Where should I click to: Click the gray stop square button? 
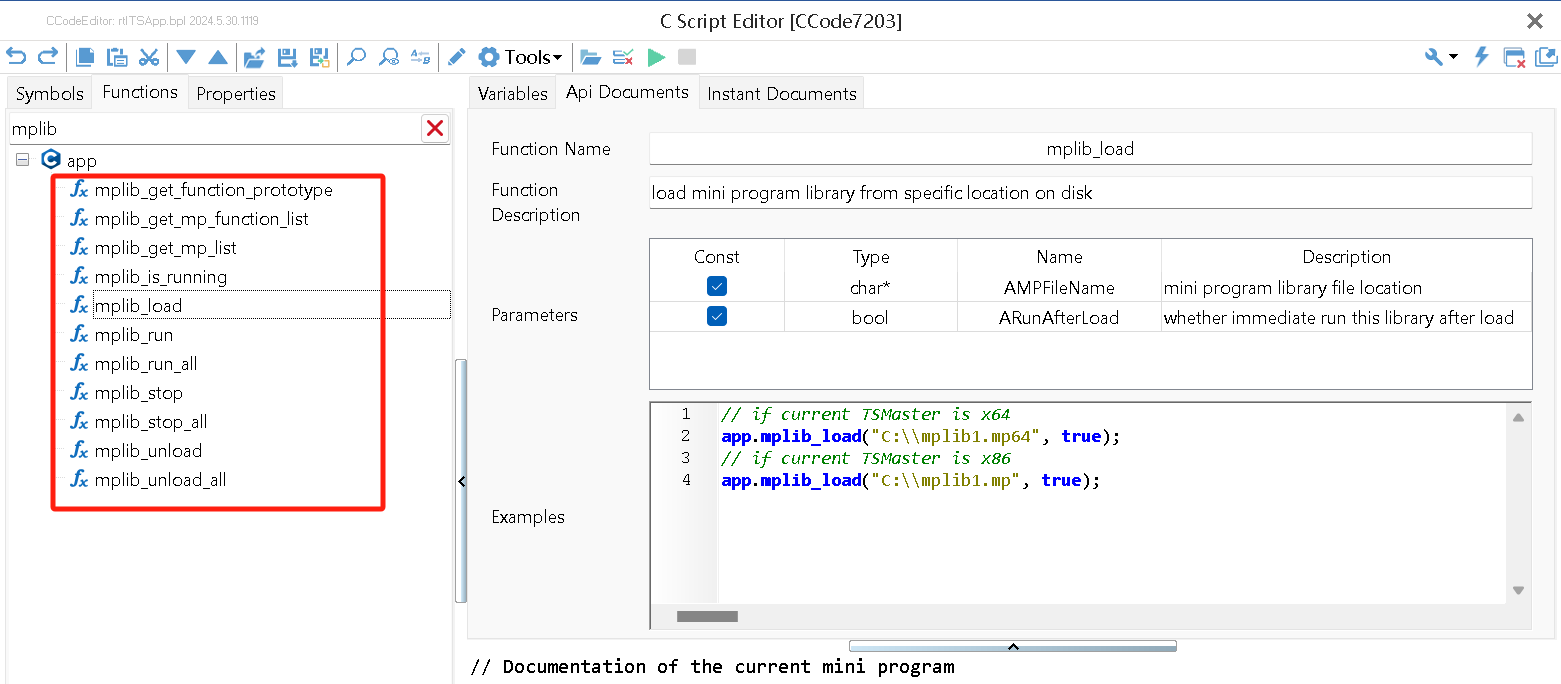[687, 57]
